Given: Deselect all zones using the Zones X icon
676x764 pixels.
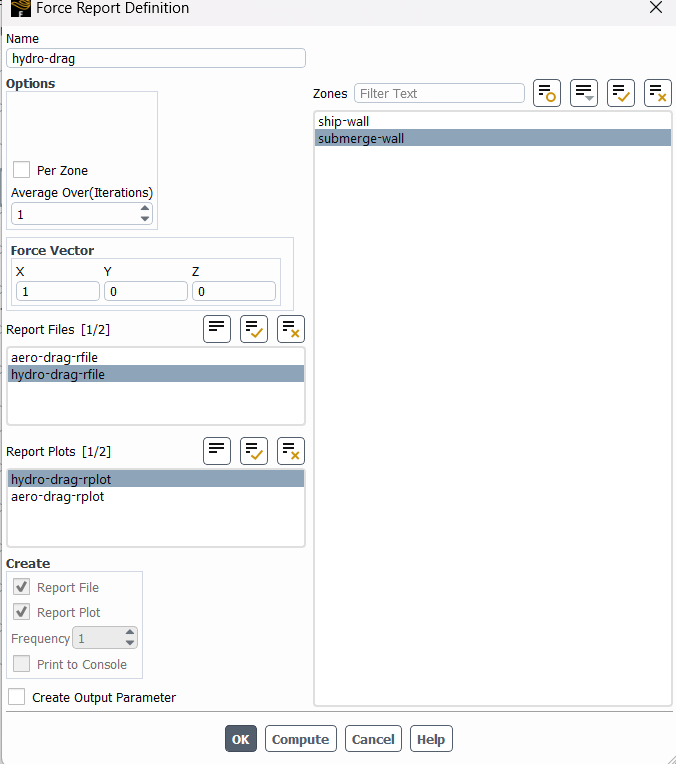Looking at the screenshot, I should 658,93.
